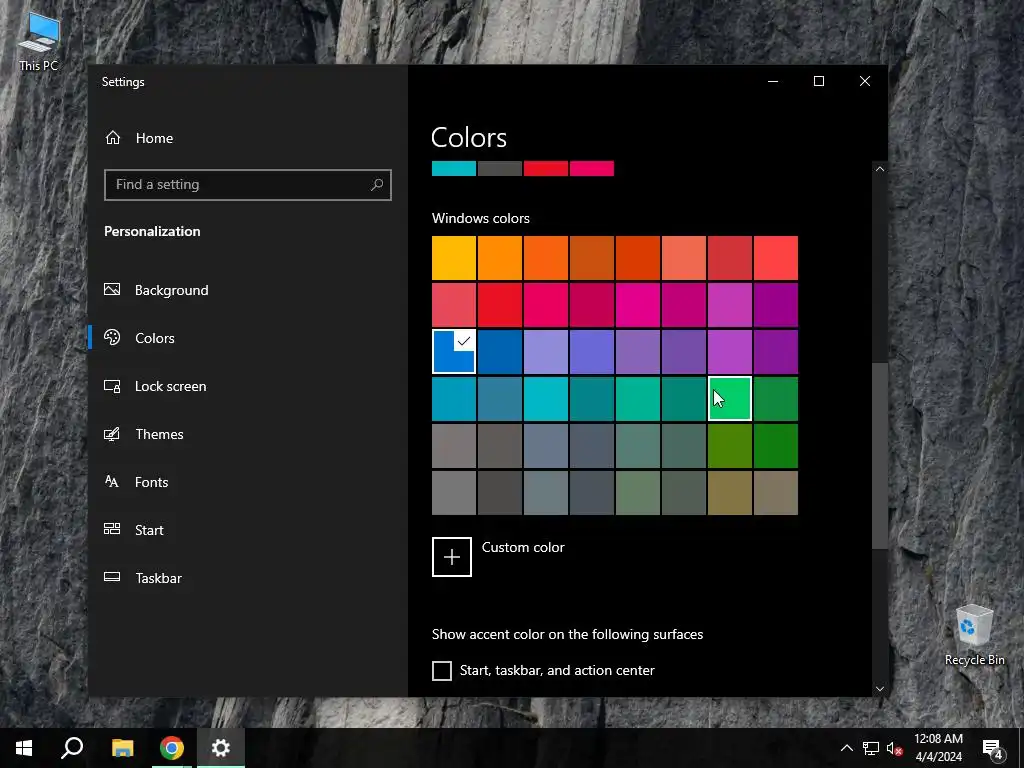Click the Background picture icon
This screenshot has height=768, width=1024.
[112, 289]
